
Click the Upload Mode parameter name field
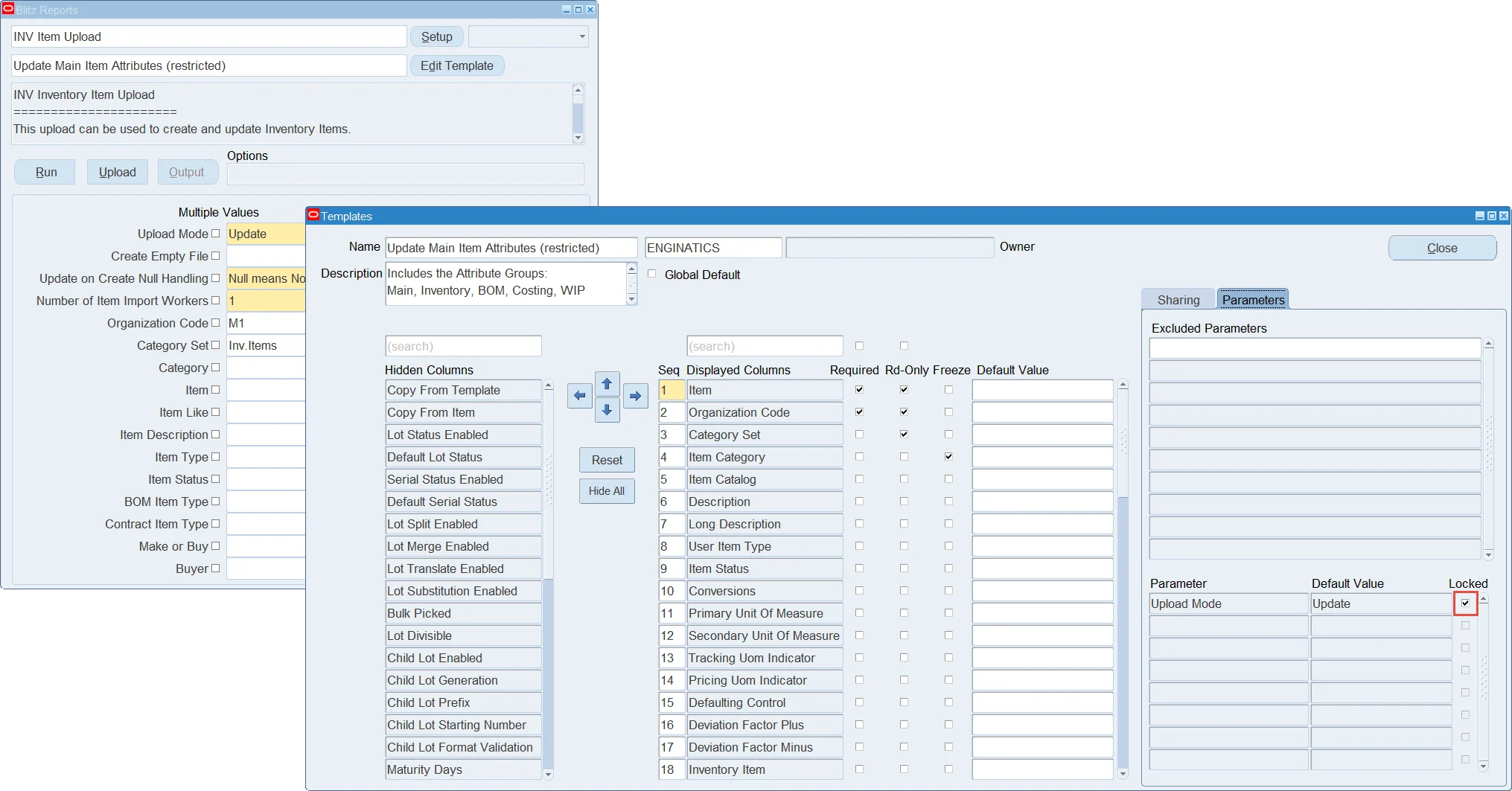click(x=1228, y=603)
